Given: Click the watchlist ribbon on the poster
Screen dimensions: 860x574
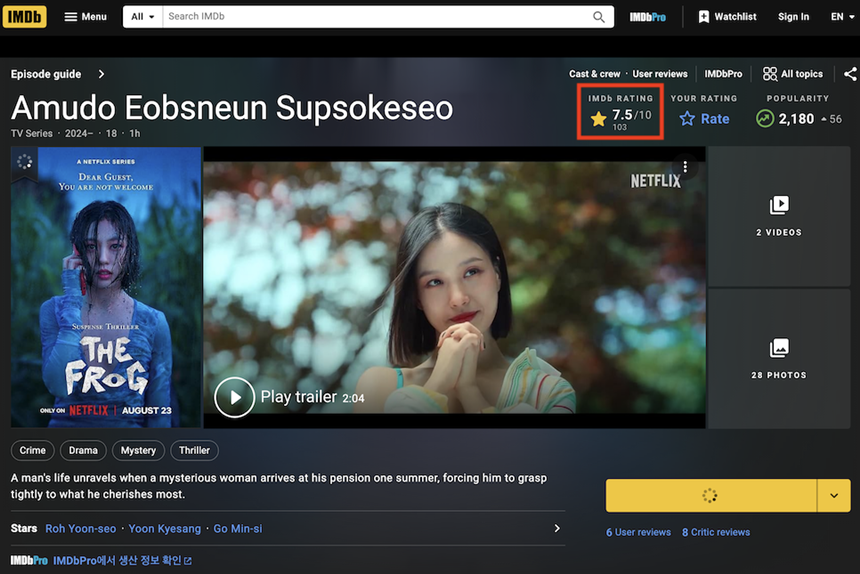Looking at the screenshot, I should tap(24, 162).
